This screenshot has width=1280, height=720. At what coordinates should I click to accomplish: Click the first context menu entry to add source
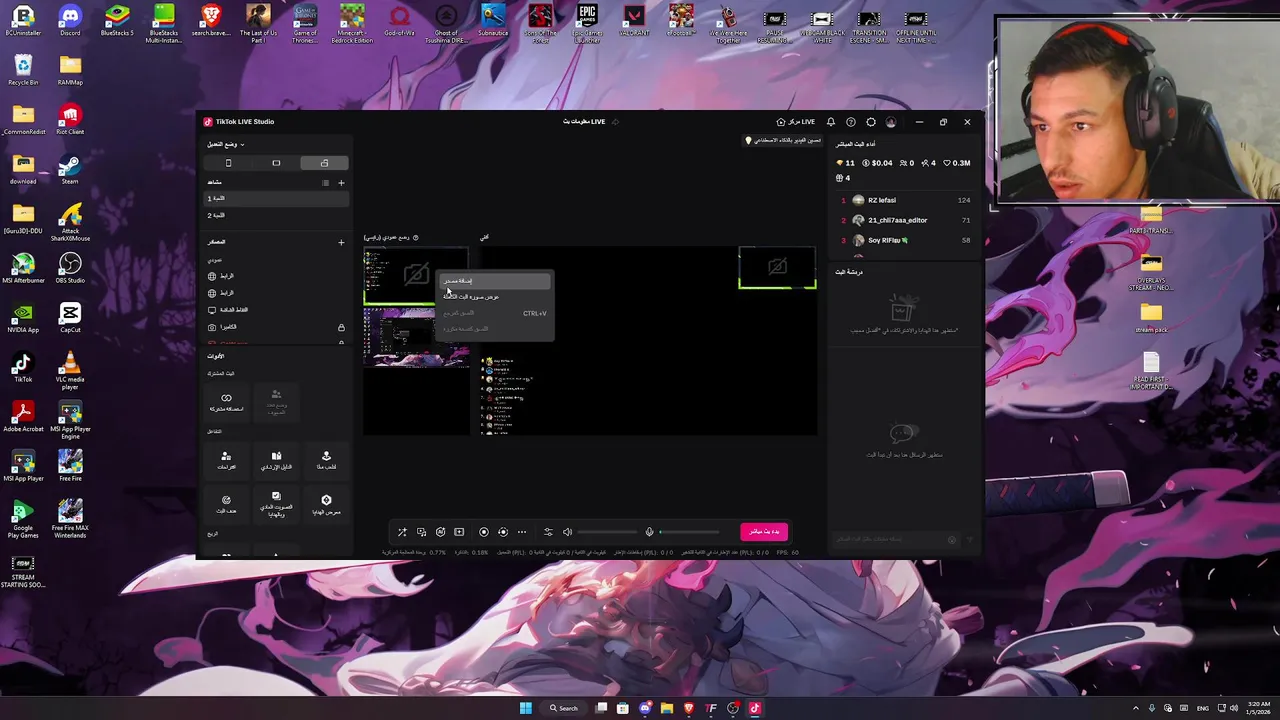point(494,281)
